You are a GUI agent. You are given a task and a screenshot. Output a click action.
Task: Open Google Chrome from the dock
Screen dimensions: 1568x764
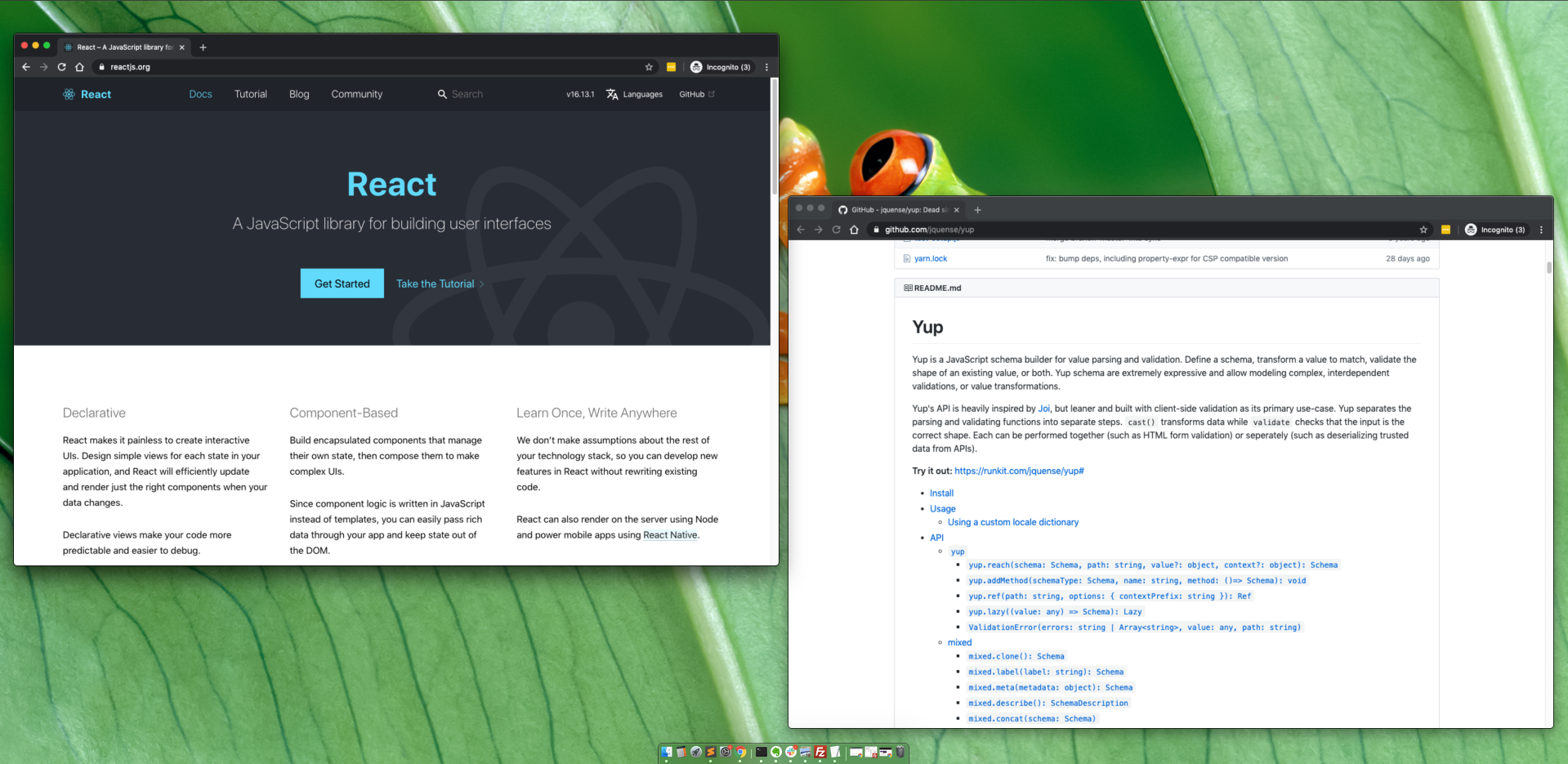coord(740,752)
